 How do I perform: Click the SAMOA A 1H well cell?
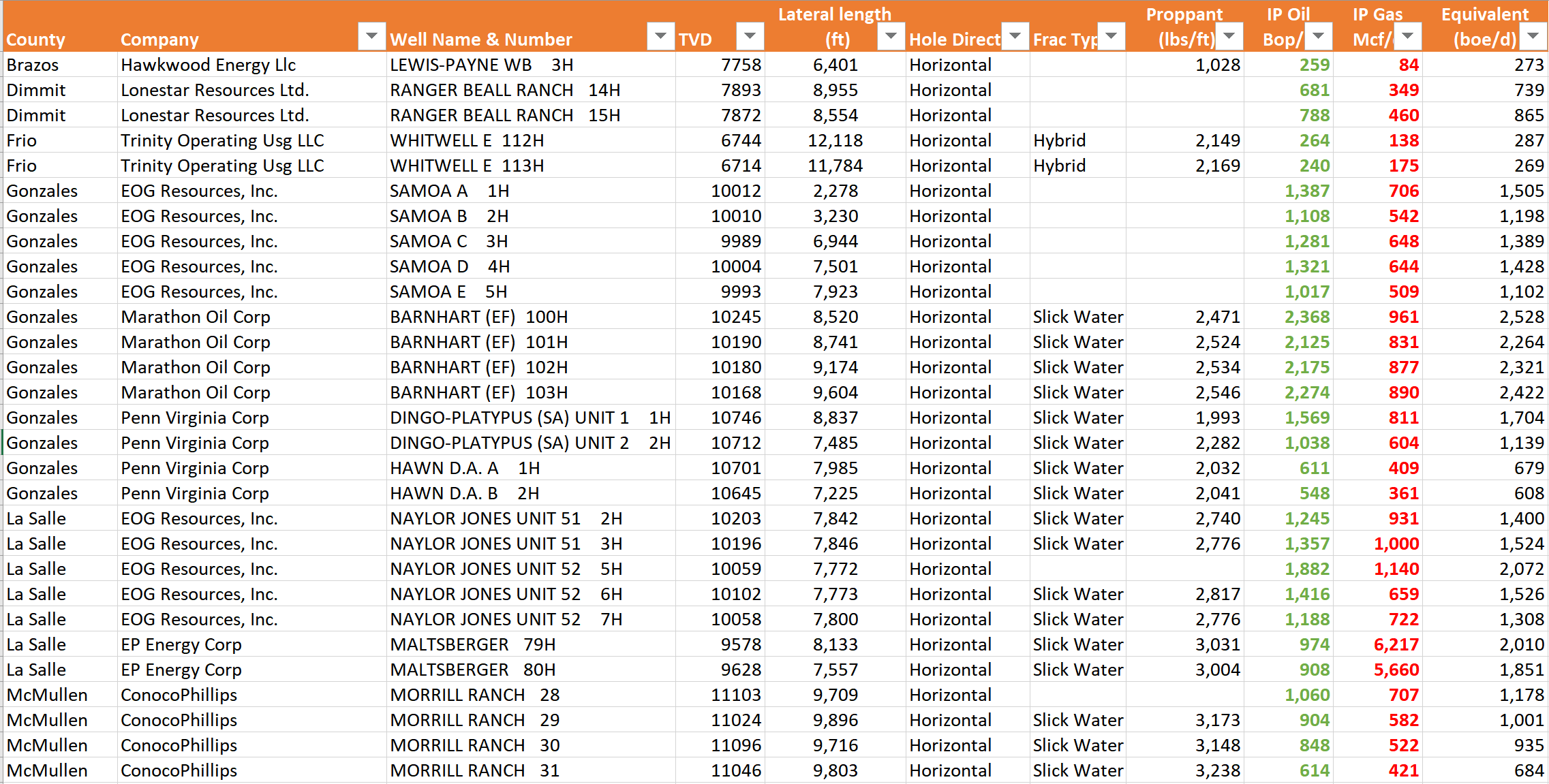[532, 191]
